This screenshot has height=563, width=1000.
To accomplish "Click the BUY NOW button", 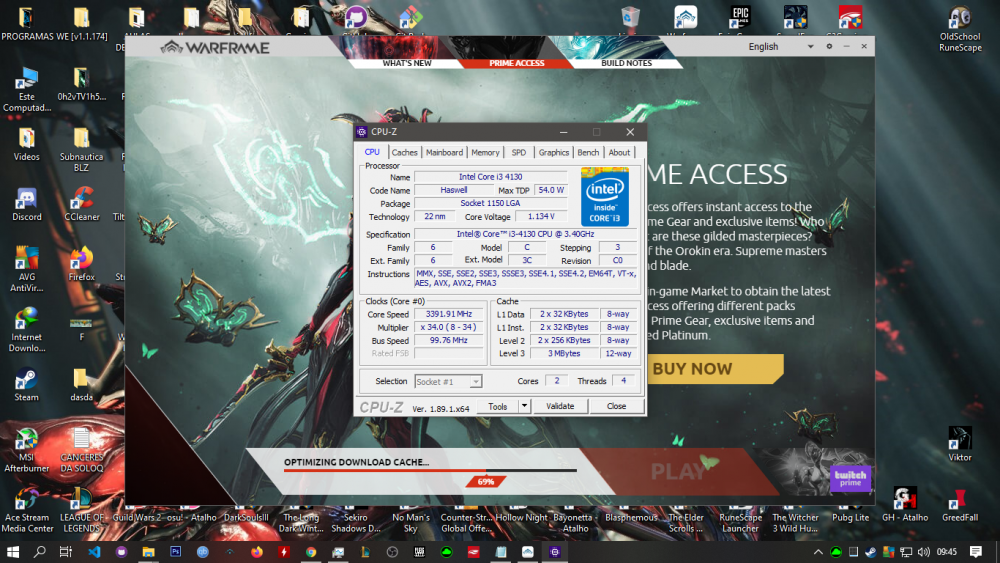I will pos(691,369).
